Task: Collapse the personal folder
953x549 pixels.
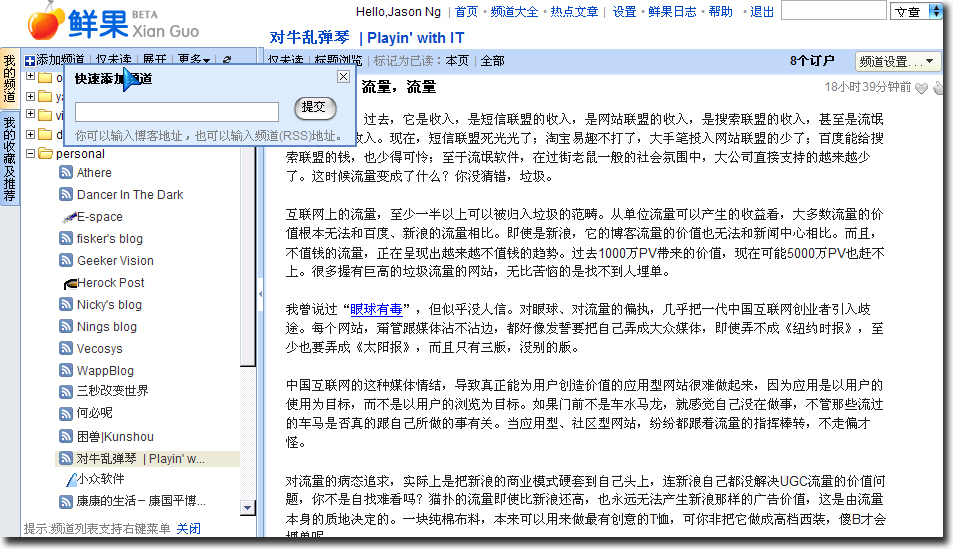Action: pos(30,154)
